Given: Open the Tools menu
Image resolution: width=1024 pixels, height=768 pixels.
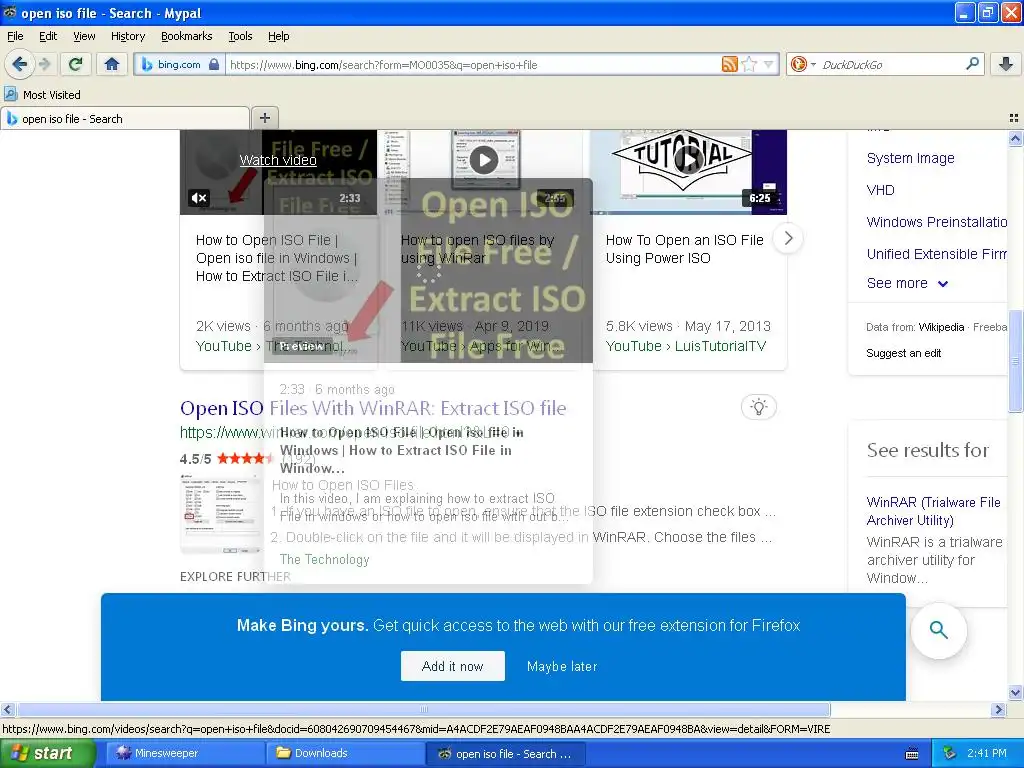Looking at the screenshot, I should click(x=240, y=36).
